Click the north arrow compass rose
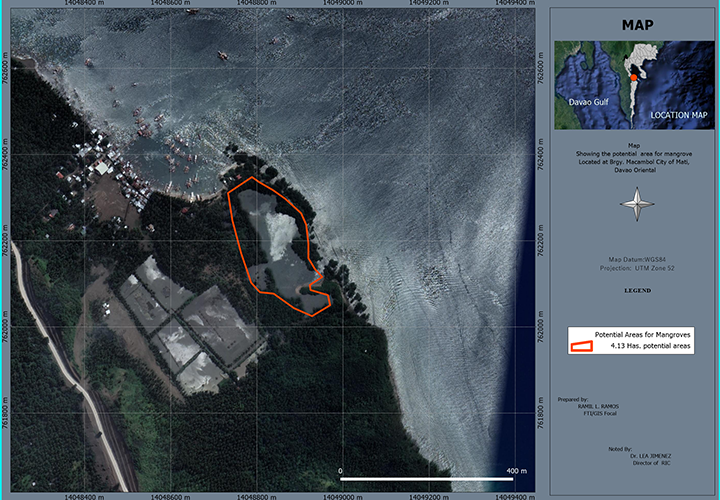The image size is (720, 500). tap(636, 206)
